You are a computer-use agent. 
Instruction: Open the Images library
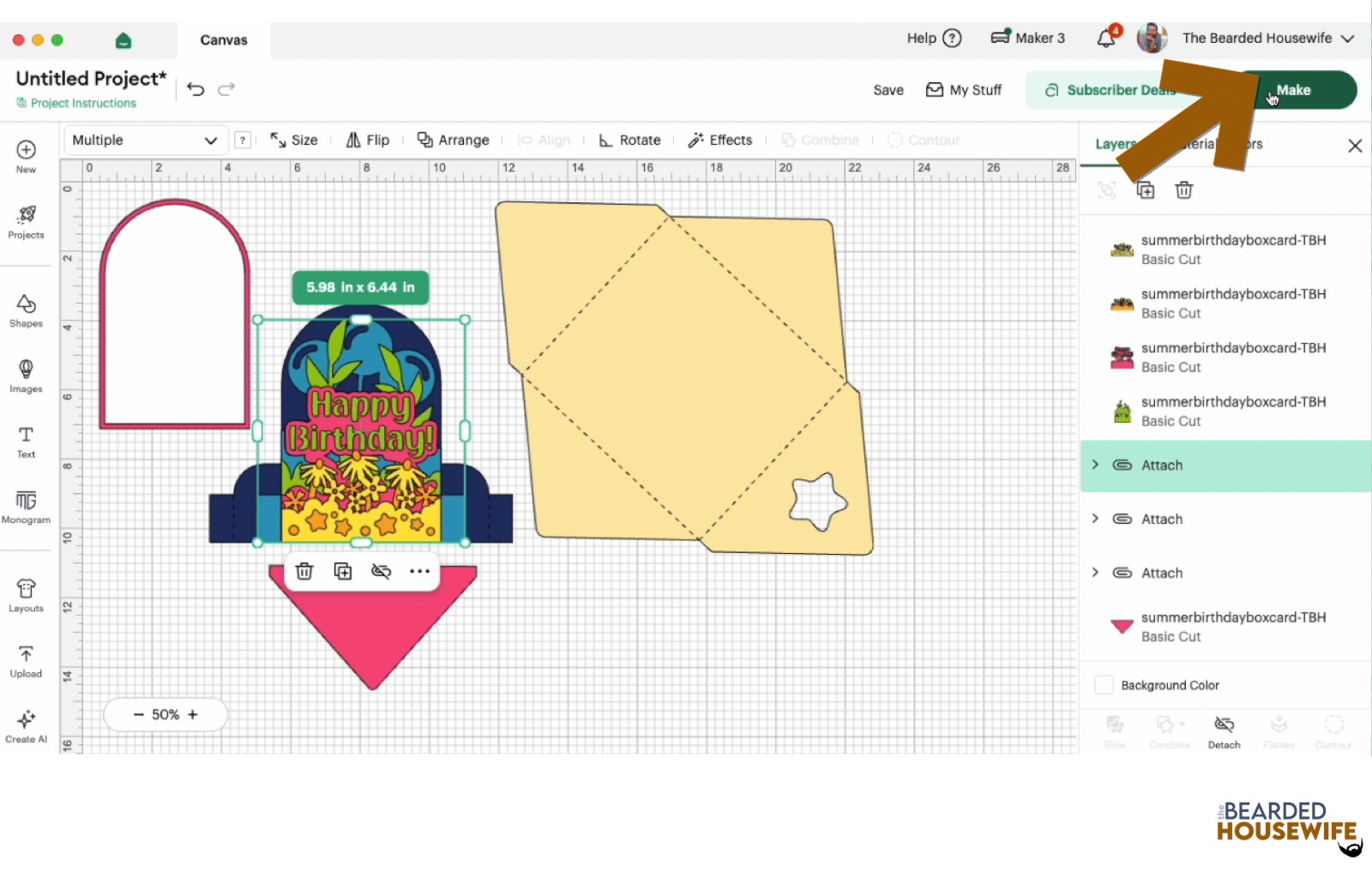[26, 376]
